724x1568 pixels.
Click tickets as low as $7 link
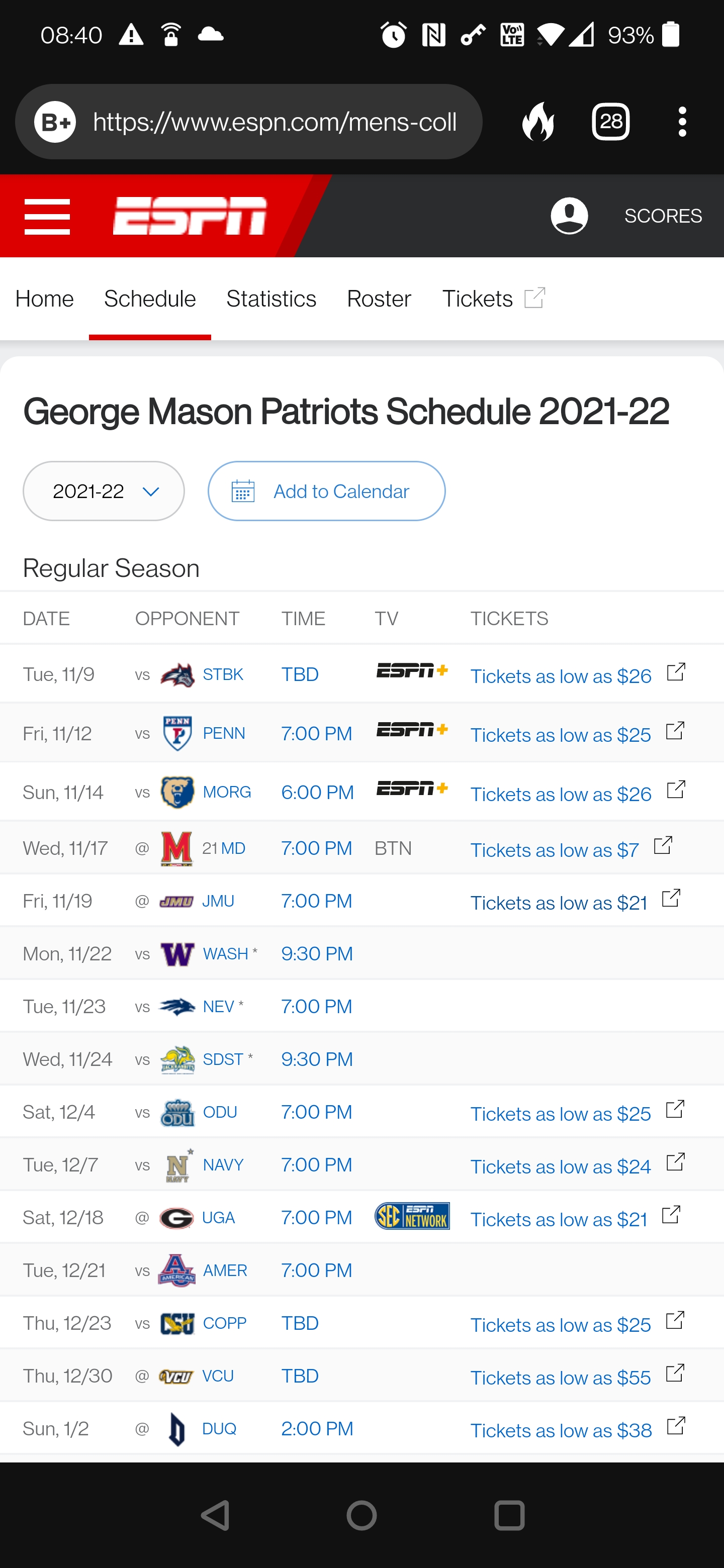click(555, 850)
